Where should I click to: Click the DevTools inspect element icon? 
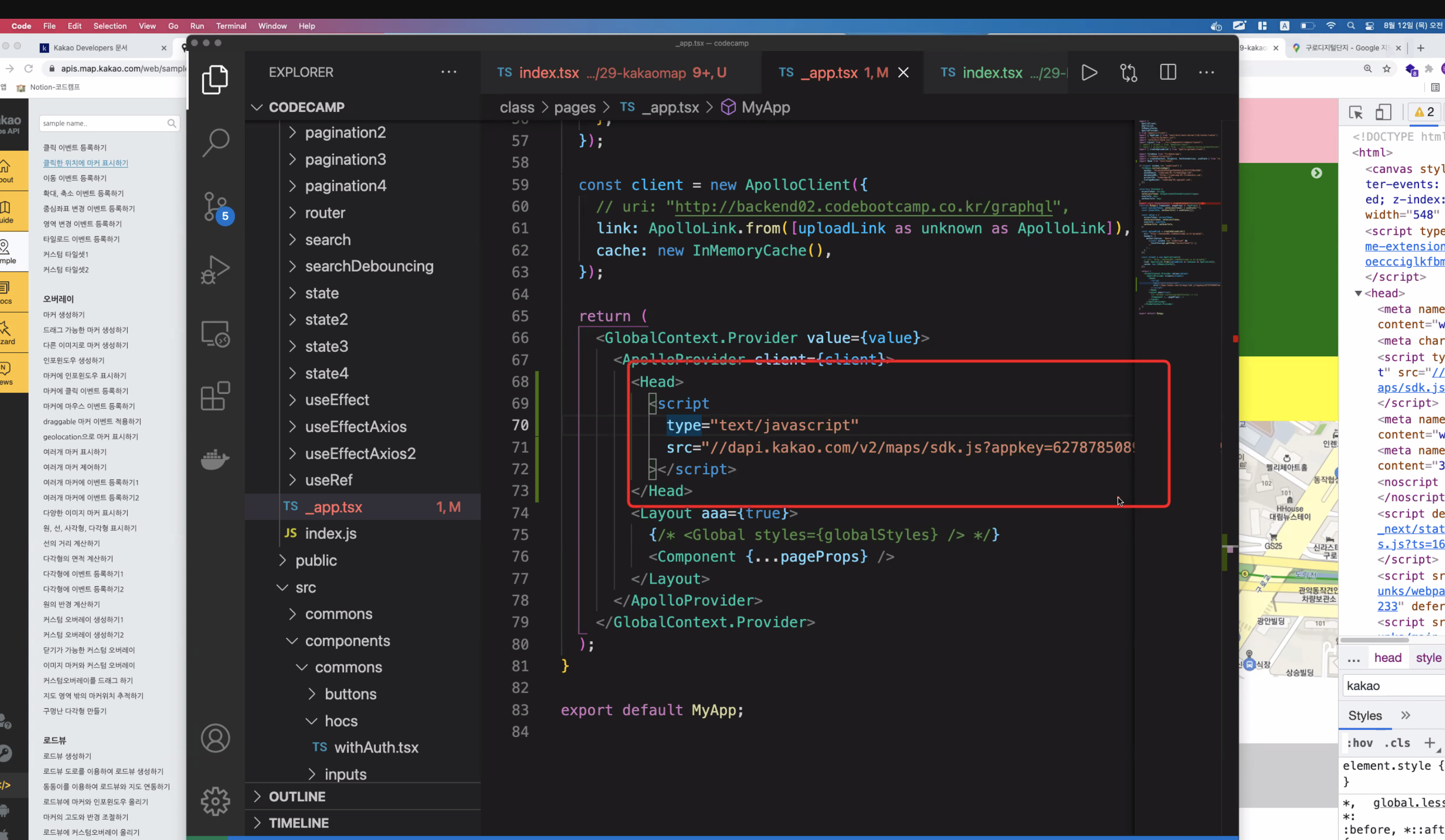pos(1355,113)
